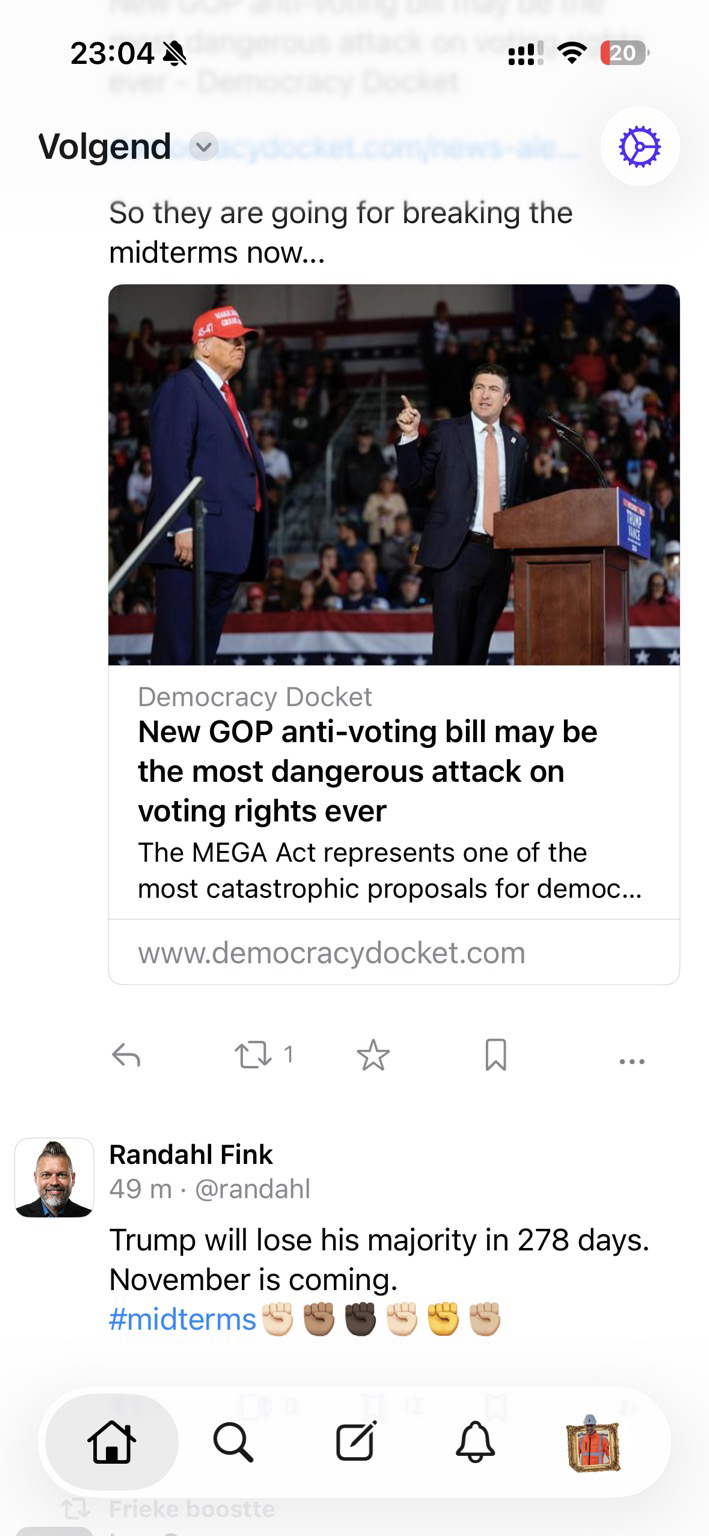Open the article headline about the GOP anti-voting bill
Screen dimensions: 709x1536
tap(367, 771)
